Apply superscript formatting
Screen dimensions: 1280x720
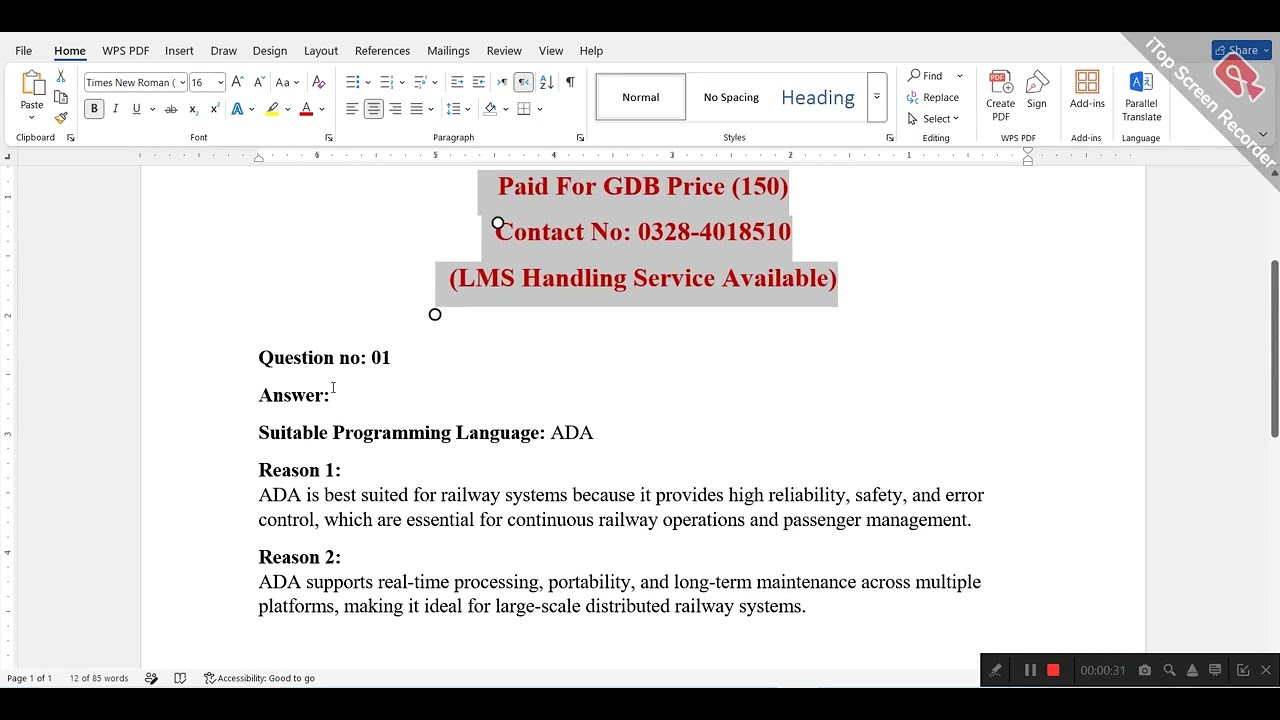tap(214, 109)
